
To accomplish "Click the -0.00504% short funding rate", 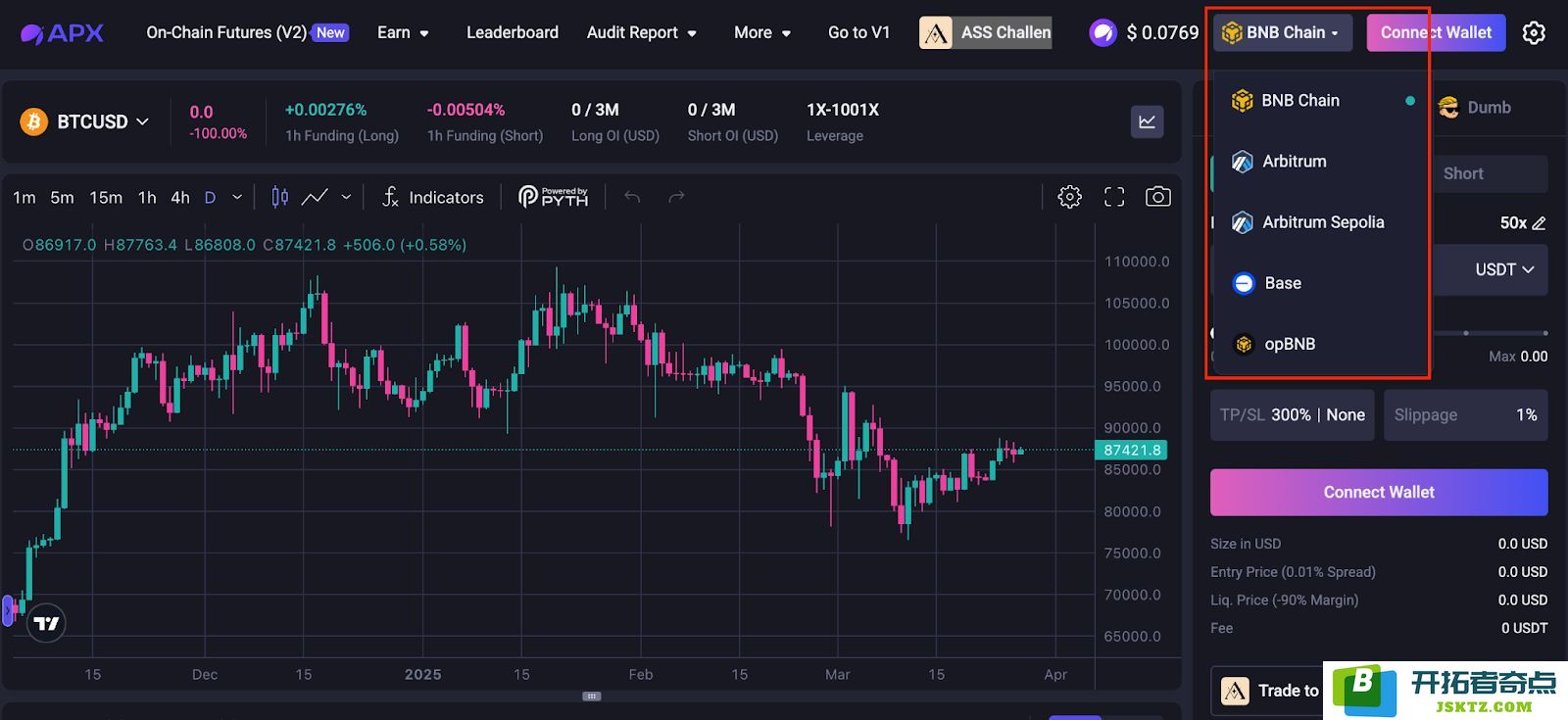I will coord(465,110).
